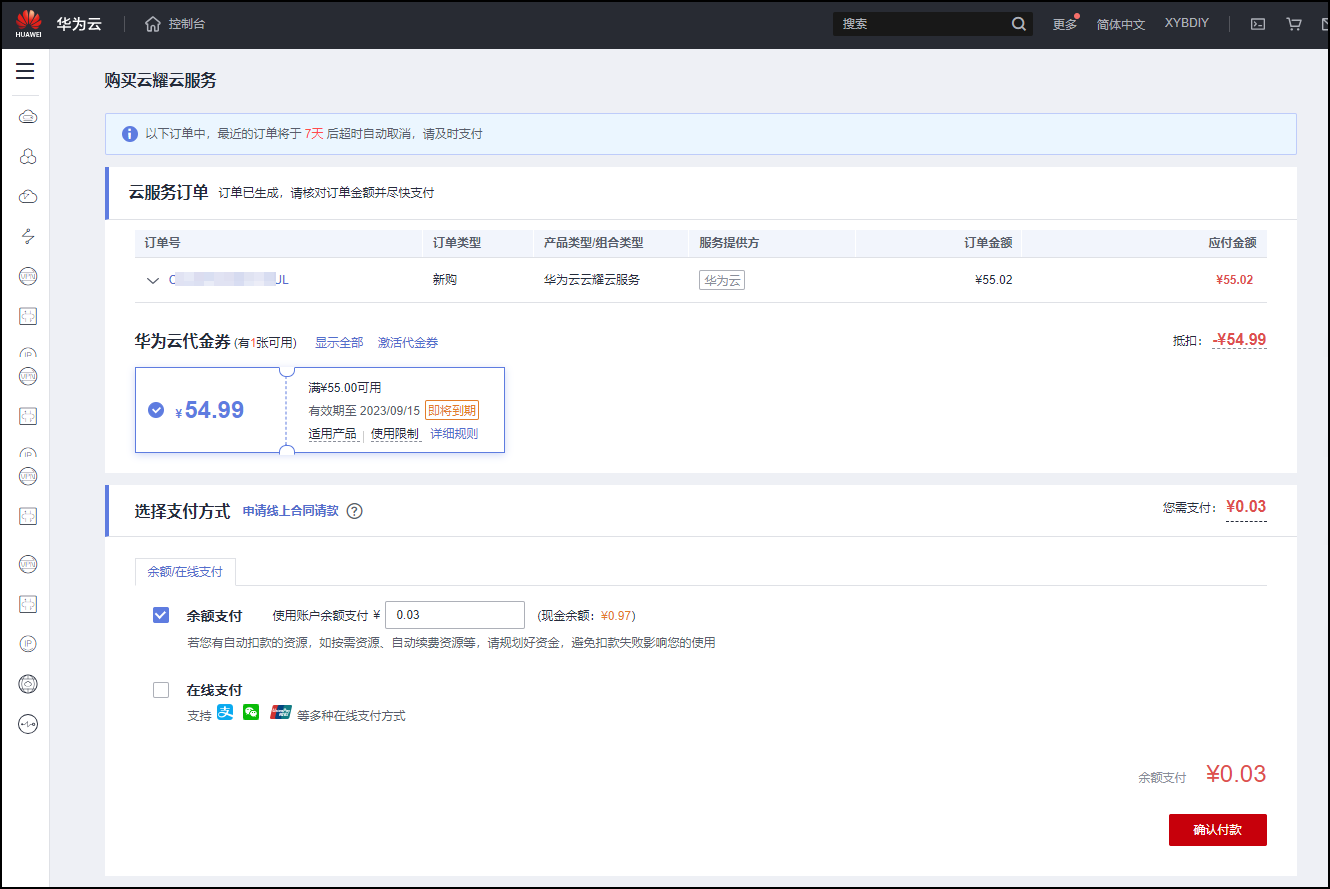This screenshot has width=1330, height=889.
Task: Click 使用限制 on the voucher
Action: 395,434
